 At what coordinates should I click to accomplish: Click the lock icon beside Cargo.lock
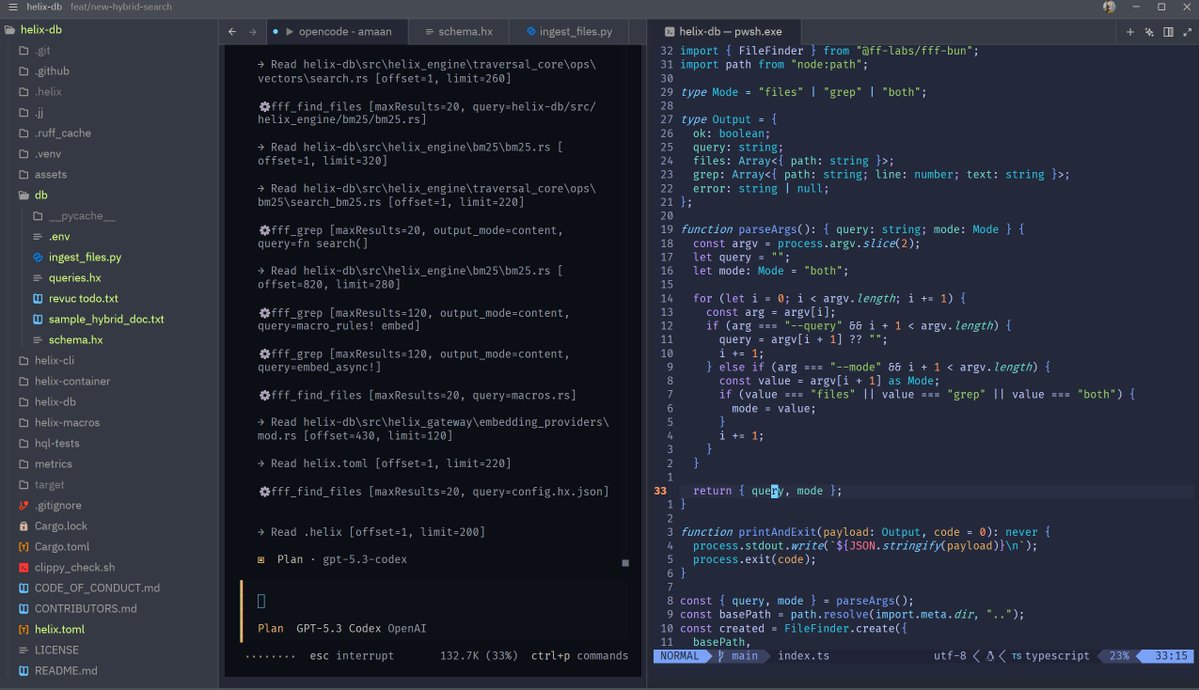coord(24,526)
